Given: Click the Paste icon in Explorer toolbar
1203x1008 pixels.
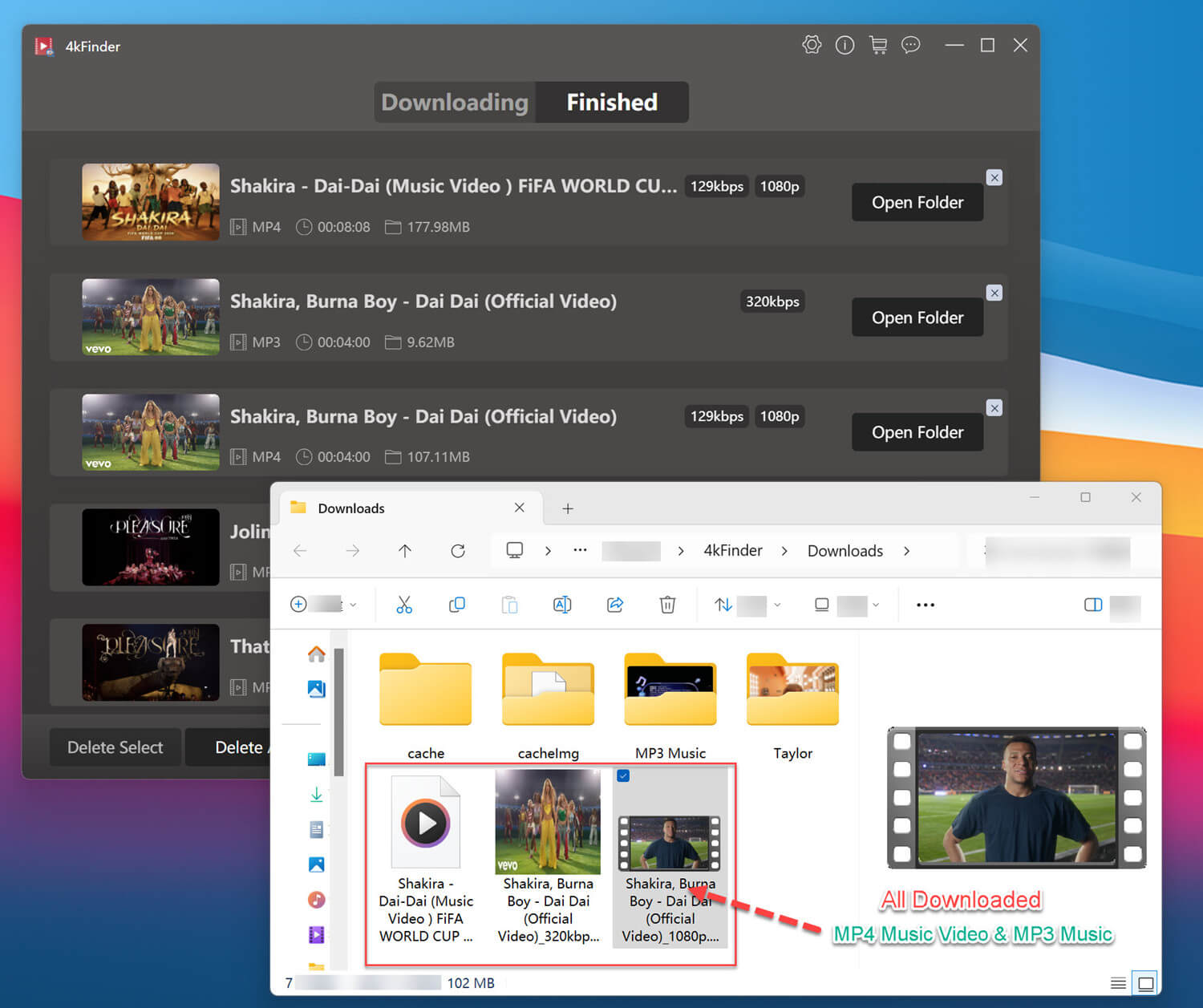Looking at the screenshot, I should click(509, 605).
